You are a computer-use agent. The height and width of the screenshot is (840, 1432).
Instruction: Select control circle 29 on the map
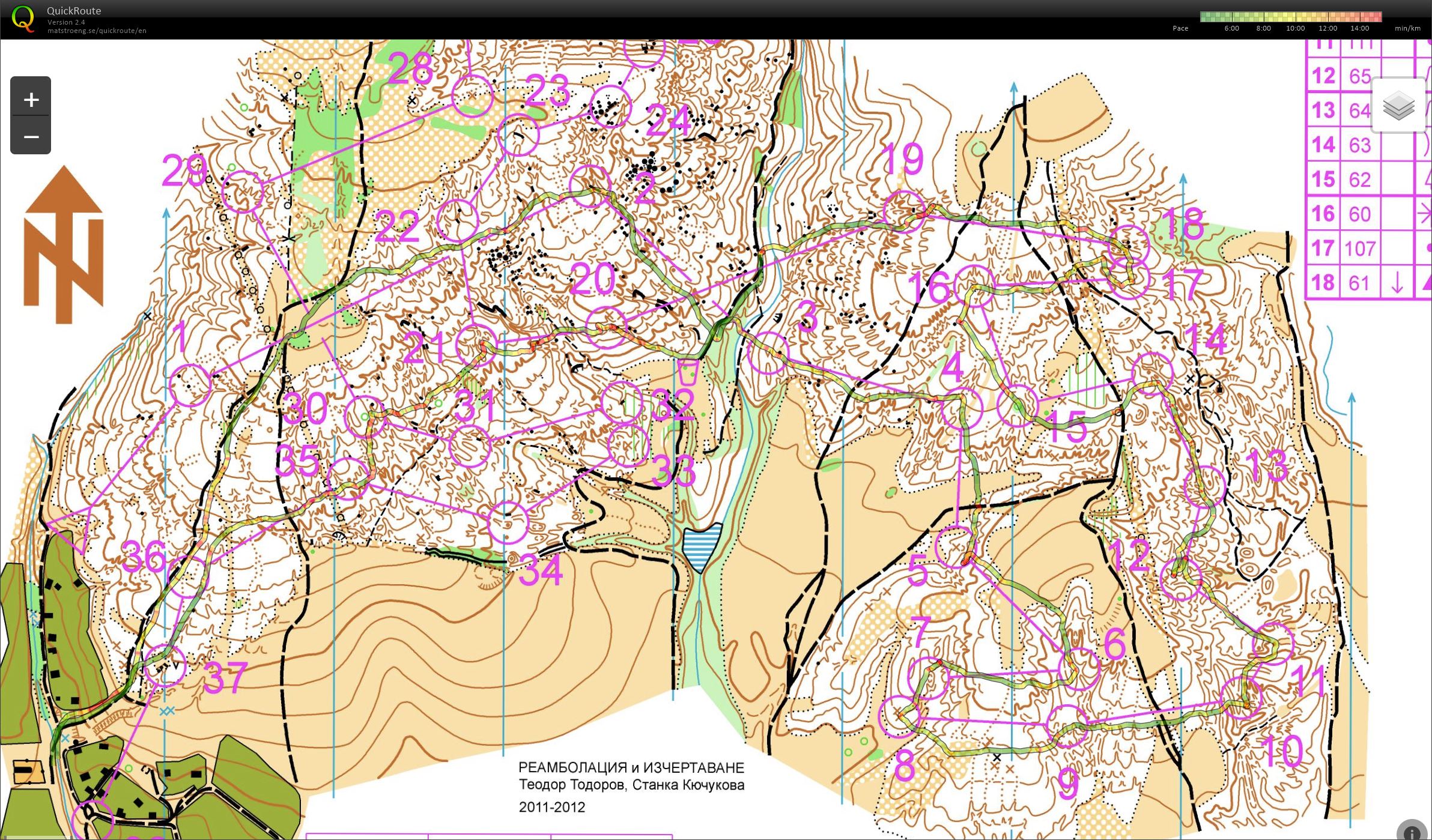point(243,192)
